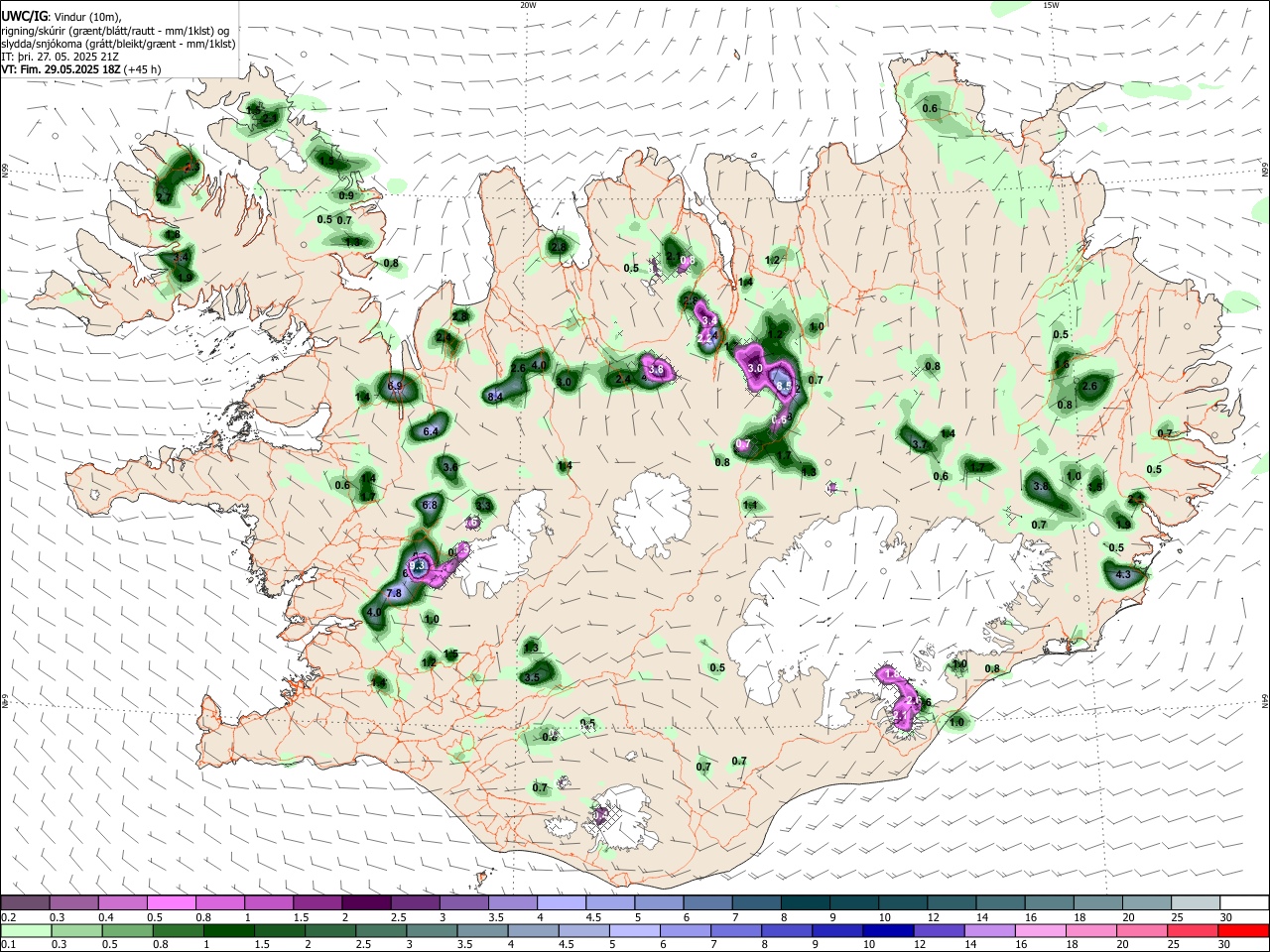Click the "8.5" precipitation value
Viewport: 1270px width, 952px height.
coord(783,386)
